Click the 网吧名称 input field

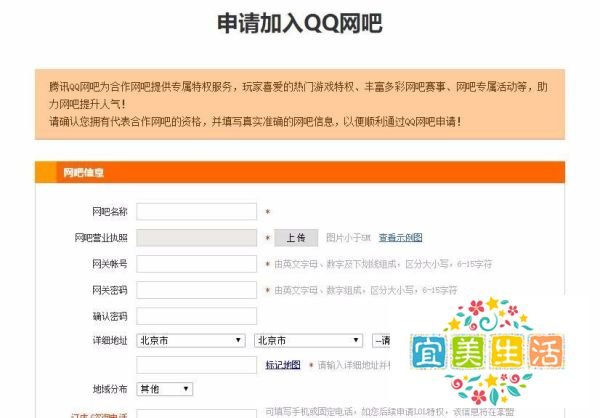[x=196, y=212]
